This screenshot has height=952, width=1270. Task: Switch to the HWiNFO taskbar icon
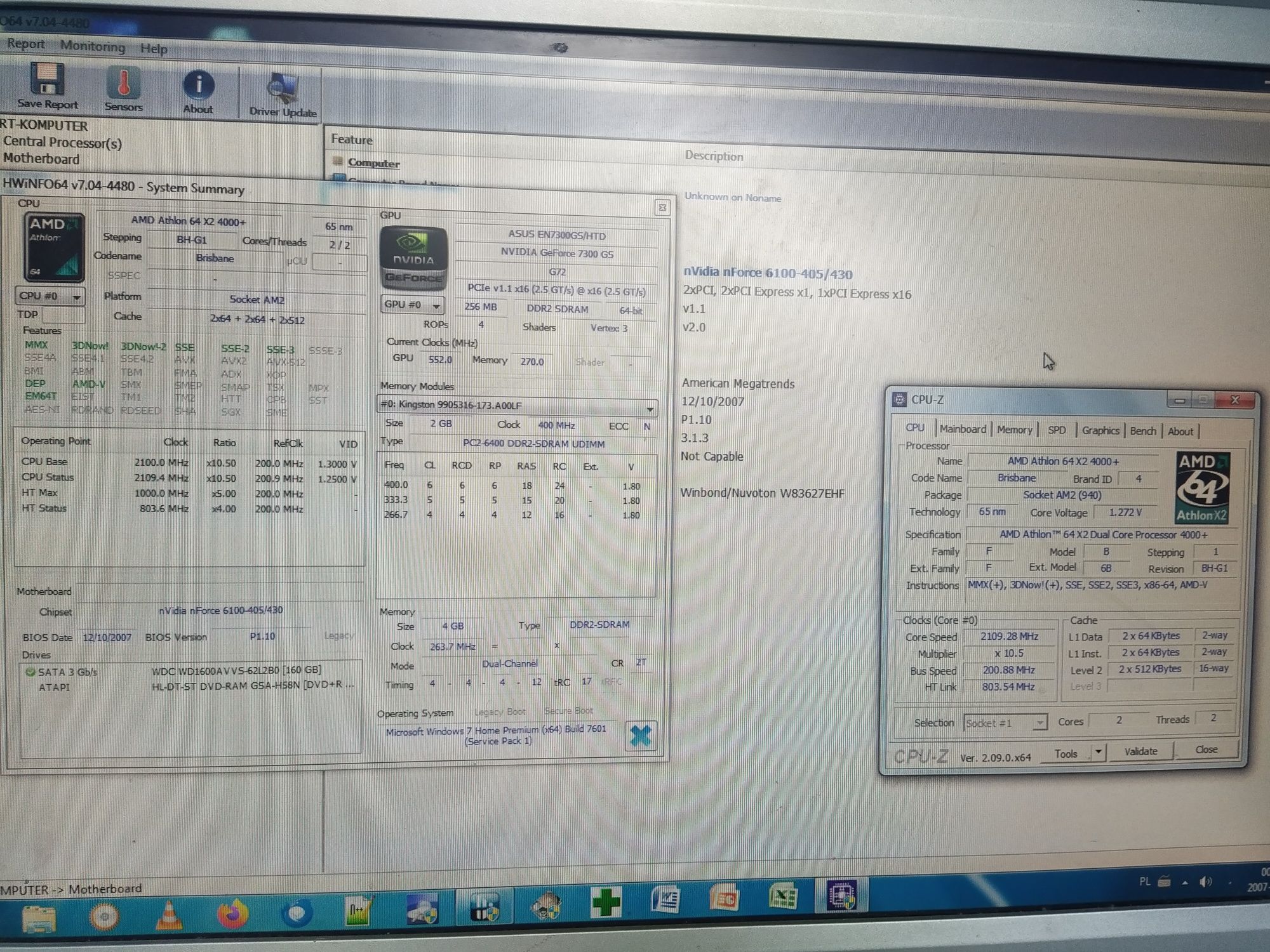coord(486,906)
